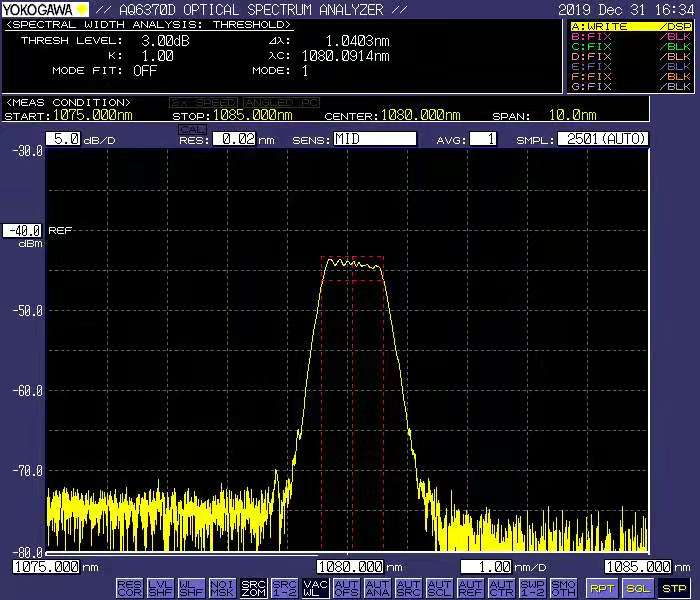Screen dimensions: 700x600
Task: Open the 5.0 dB/D level scale field
Action: click(x=65, y=139)
